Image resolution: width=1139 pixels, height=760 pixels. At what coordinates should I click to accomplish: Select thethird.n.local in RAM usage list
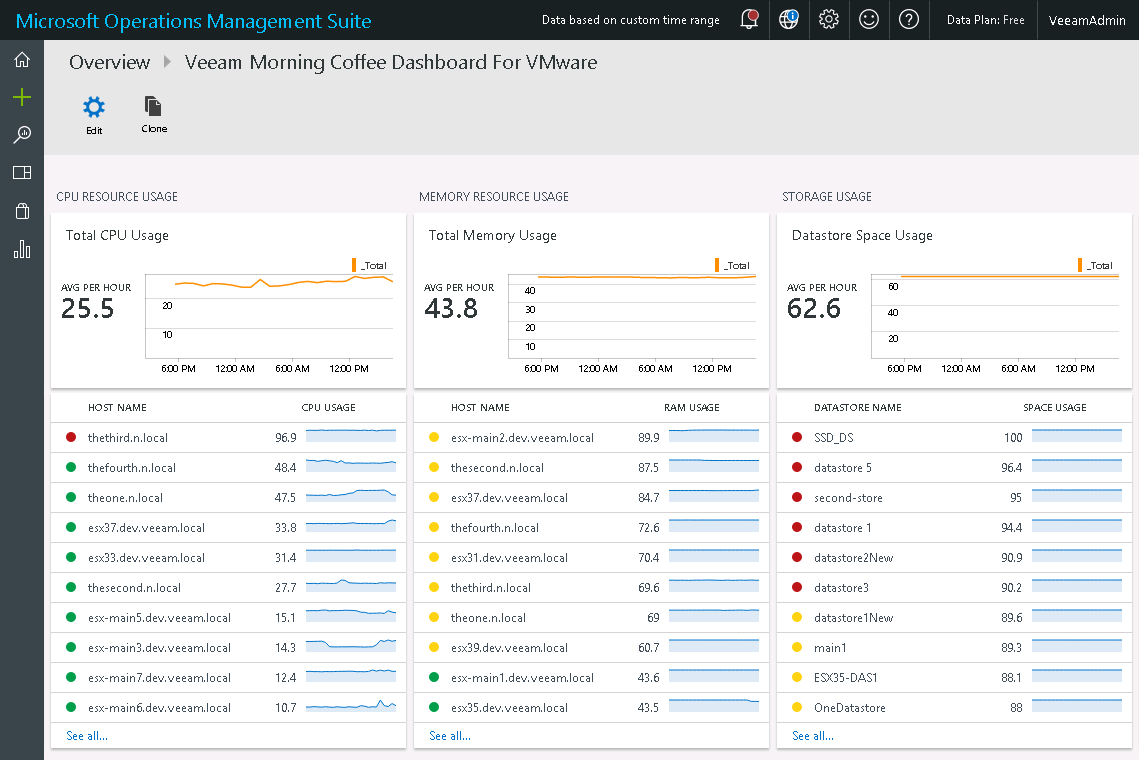click(591, 587)
